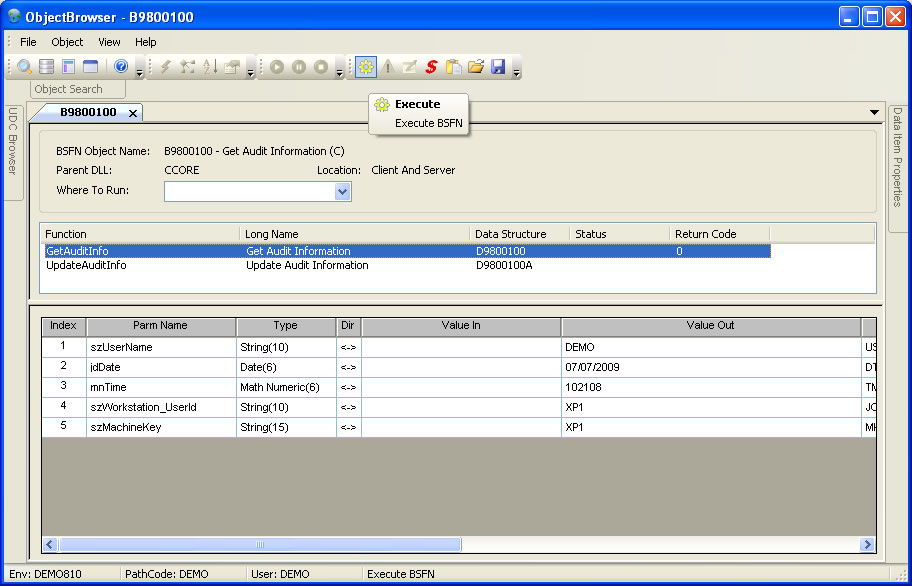Open the Where To Run dropdown

pyautogui.click(x=343, y=191)
